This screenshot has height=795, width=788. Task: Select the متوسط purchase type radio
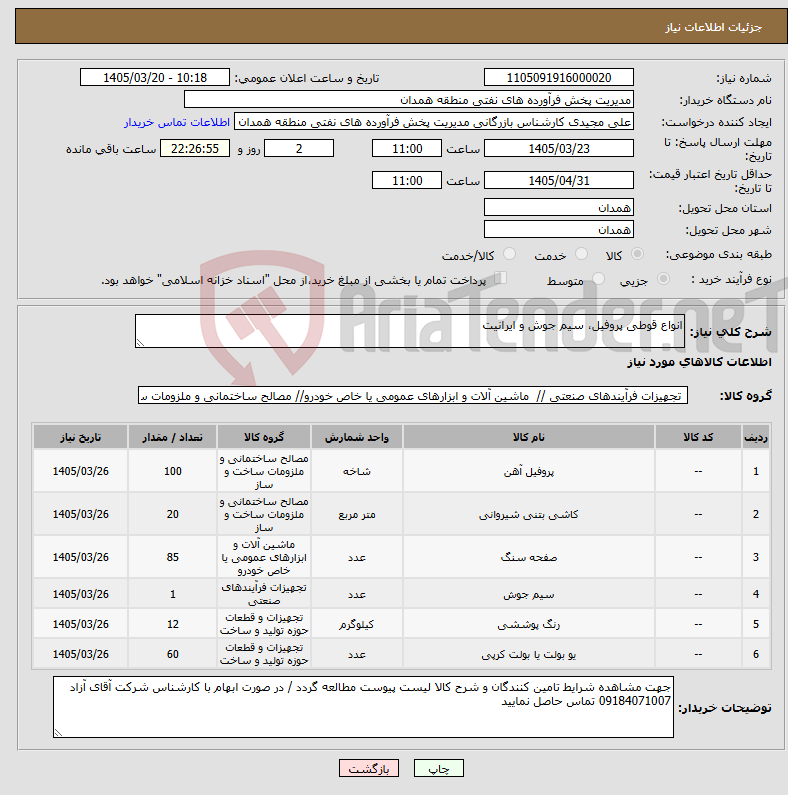pos(598,278)
